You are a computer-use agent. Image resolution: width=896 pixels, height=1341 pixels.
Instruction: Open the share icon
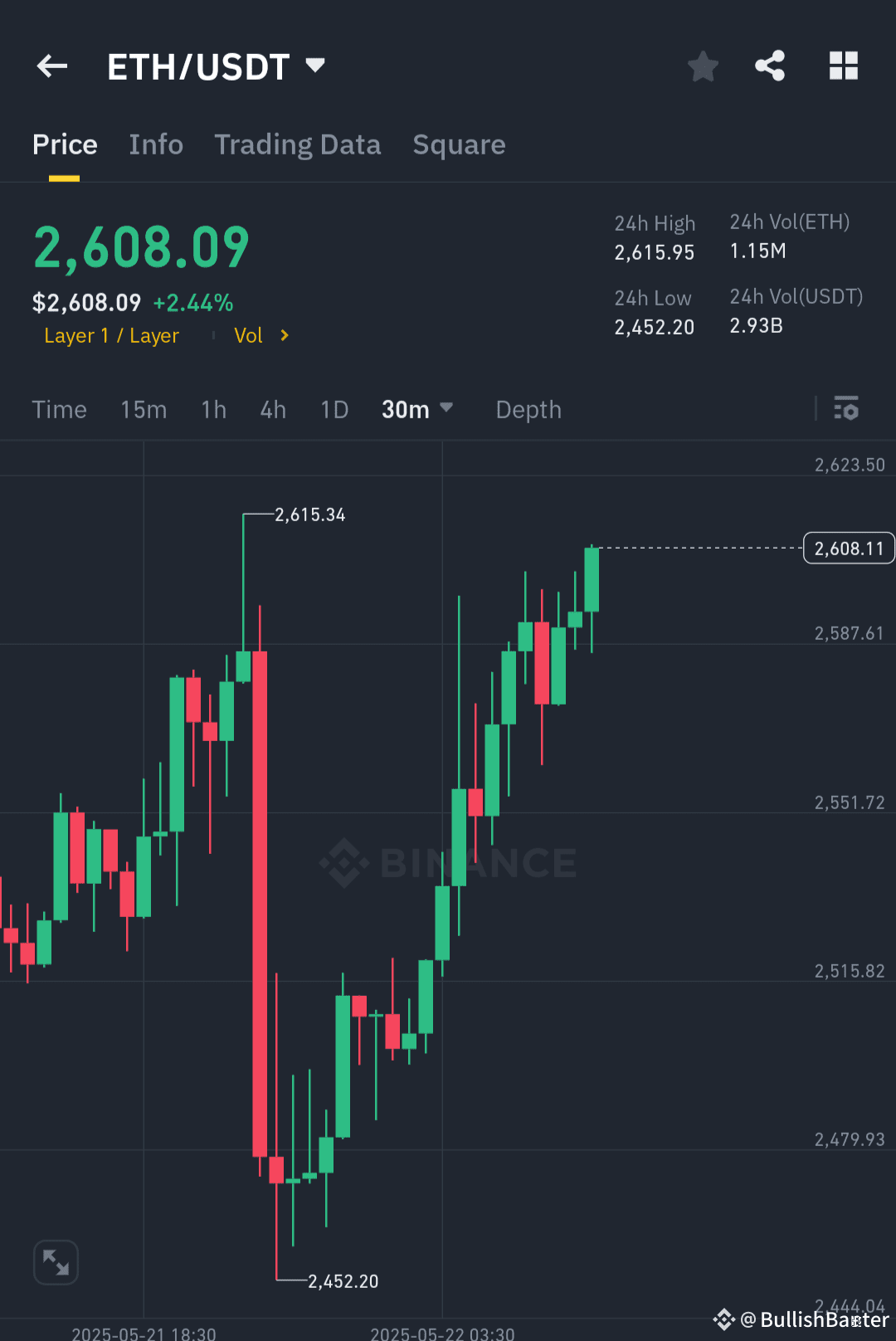[769, 66]
